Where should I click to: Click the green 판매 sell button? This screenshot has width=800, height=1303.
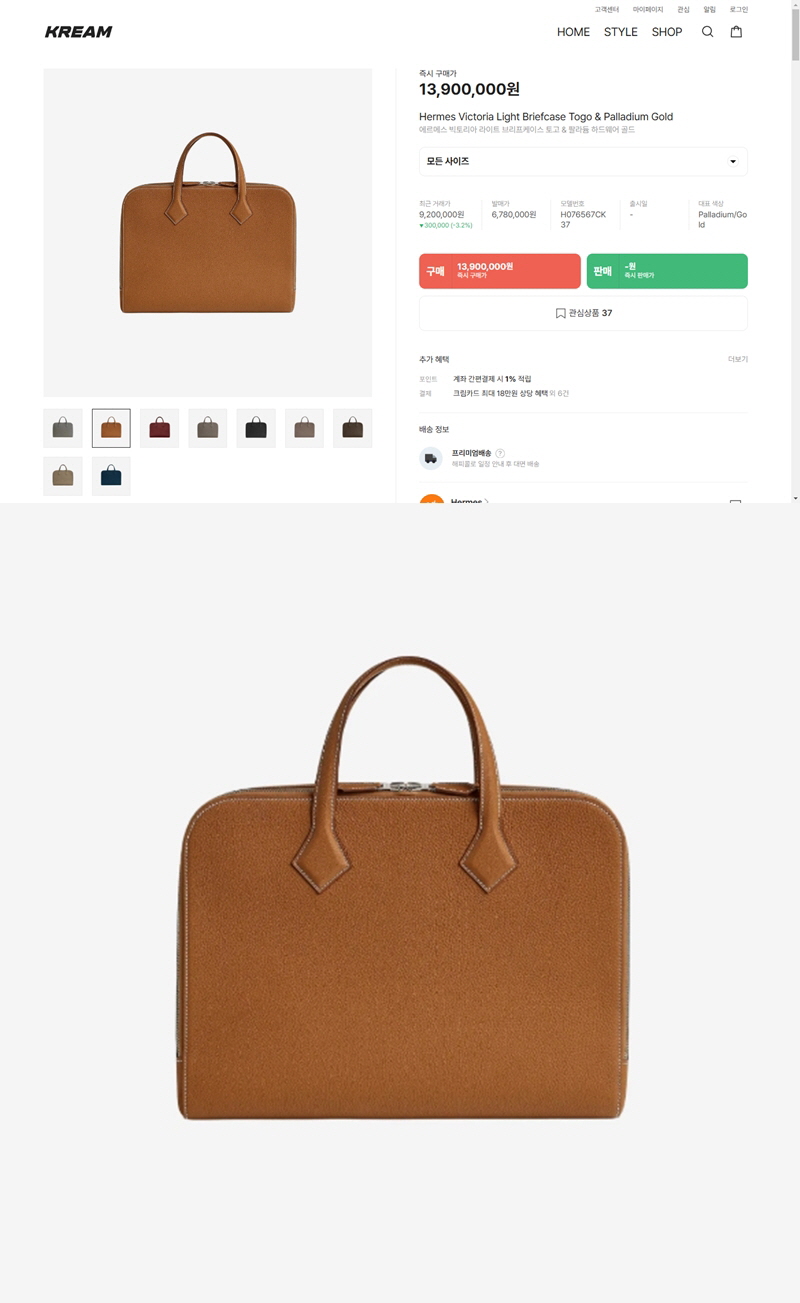(x=667, y=271)
